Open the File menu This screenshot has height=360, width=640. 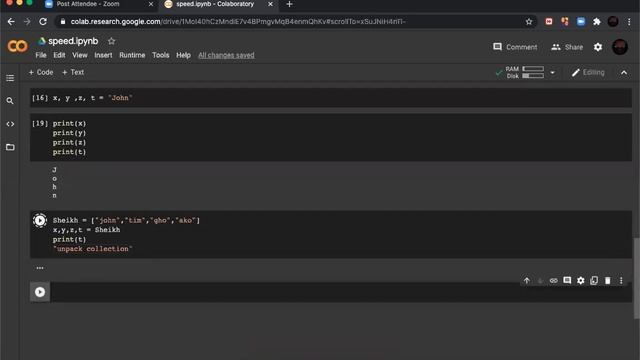(x=41, y=55)
